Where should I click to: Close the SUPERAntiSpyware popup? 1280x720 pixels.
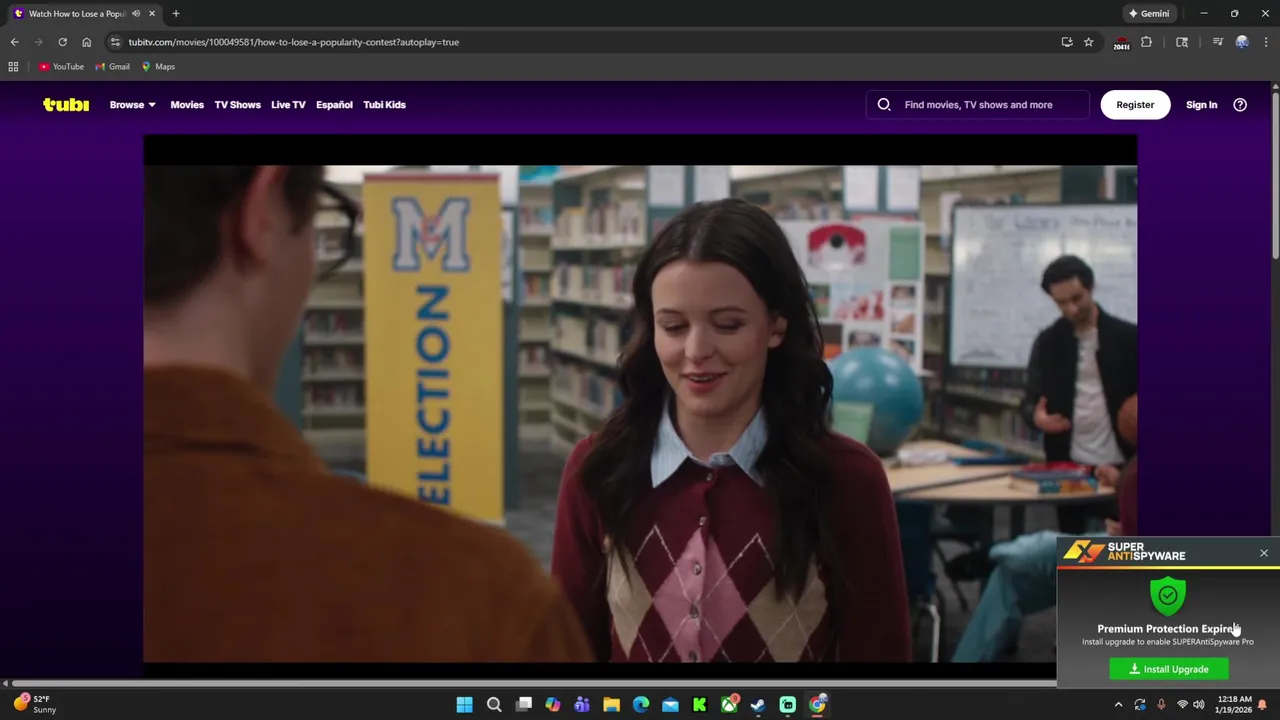click(x=1264, y=553)
